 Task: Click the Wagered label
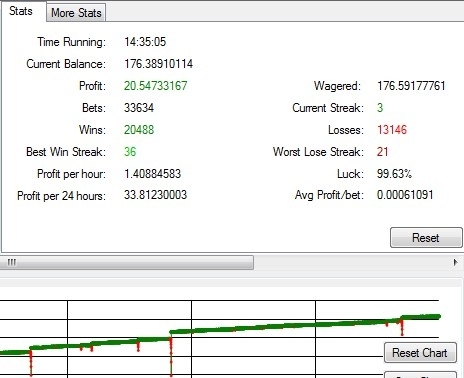tap(337, 86)
